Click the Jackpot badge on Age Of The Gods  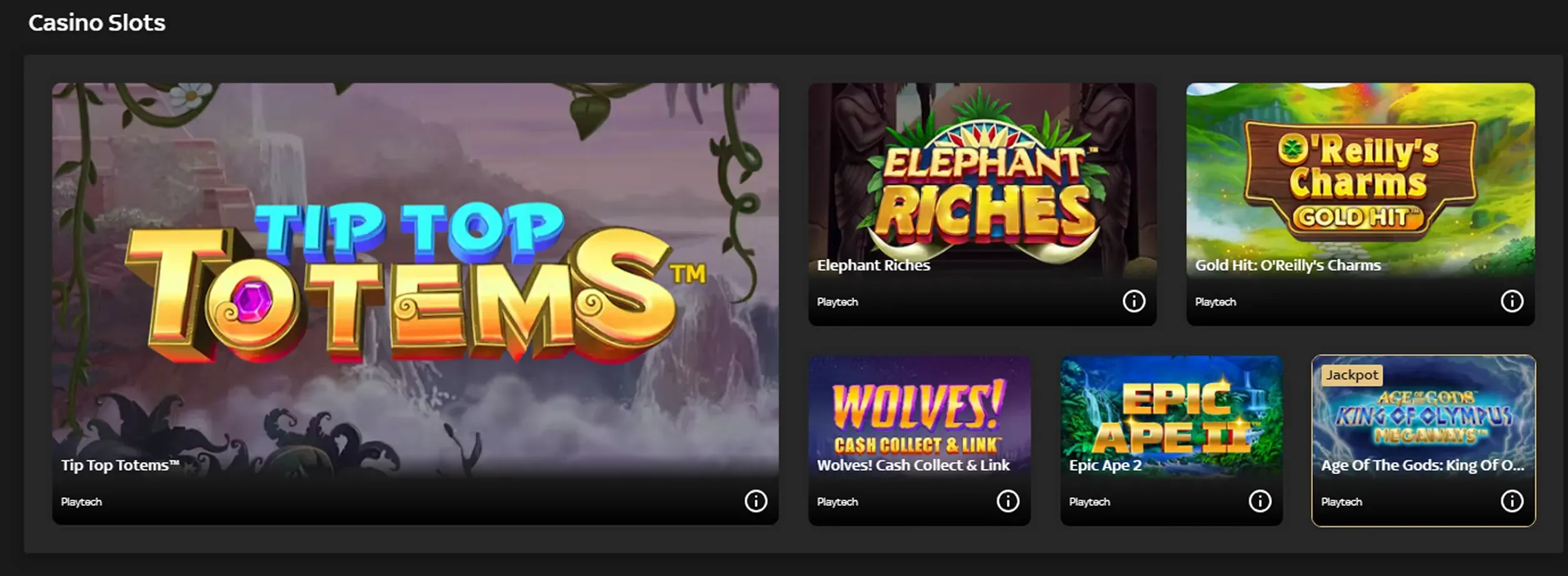coord(1352,375)
